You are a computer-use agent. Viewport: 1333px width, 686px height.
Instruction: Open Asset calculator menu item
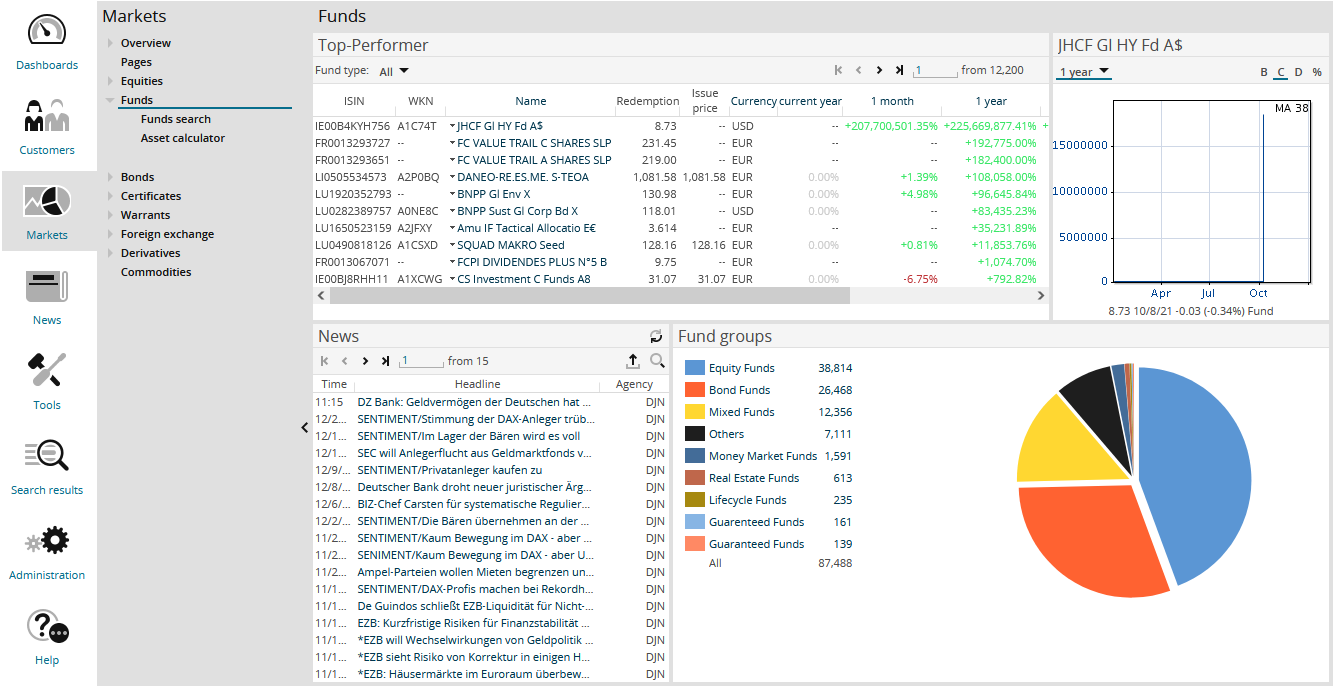coord(183,138)
